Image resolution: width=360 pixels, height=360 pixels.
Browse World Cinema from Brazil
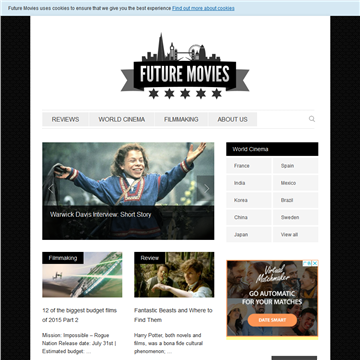(x=296, y=200)
